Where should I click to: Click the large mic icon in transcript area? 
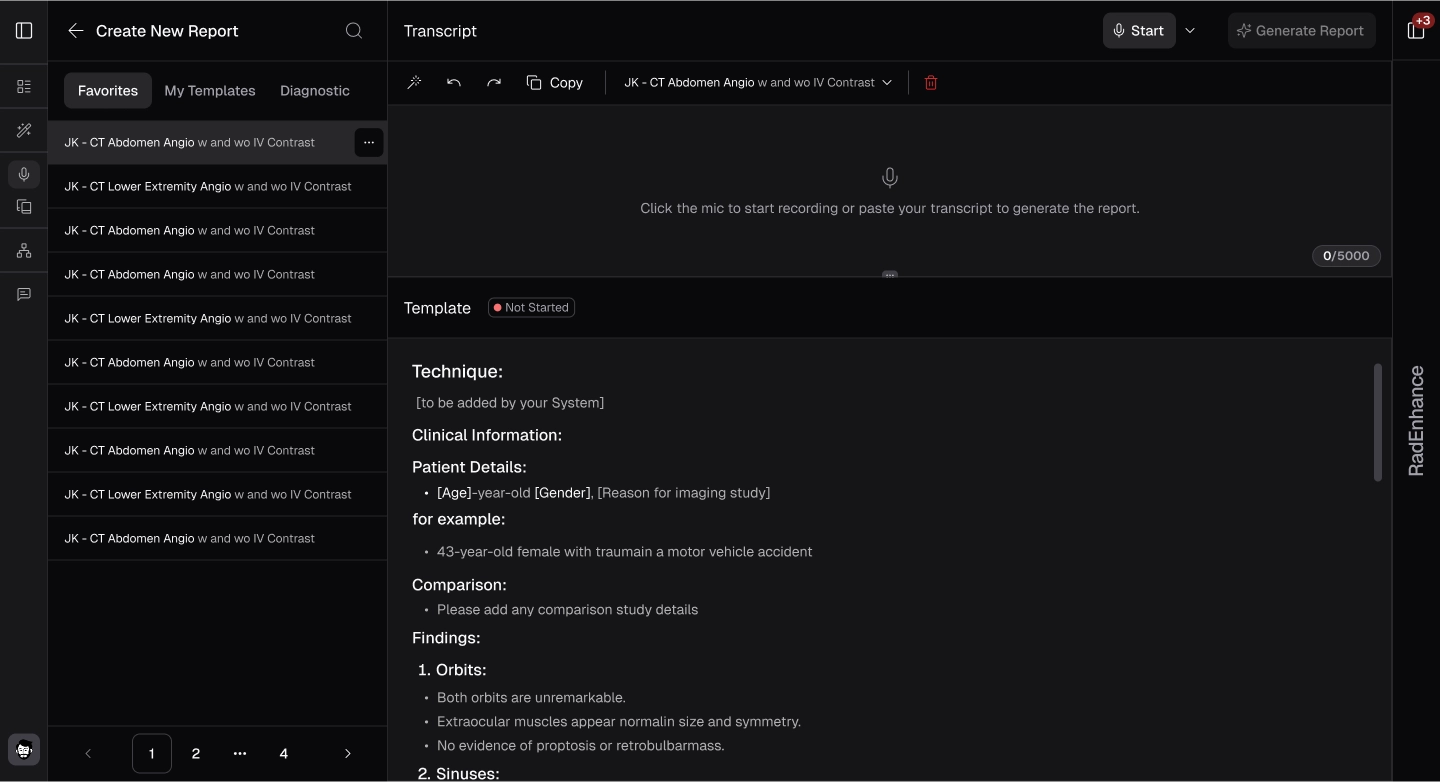[890, 178]
